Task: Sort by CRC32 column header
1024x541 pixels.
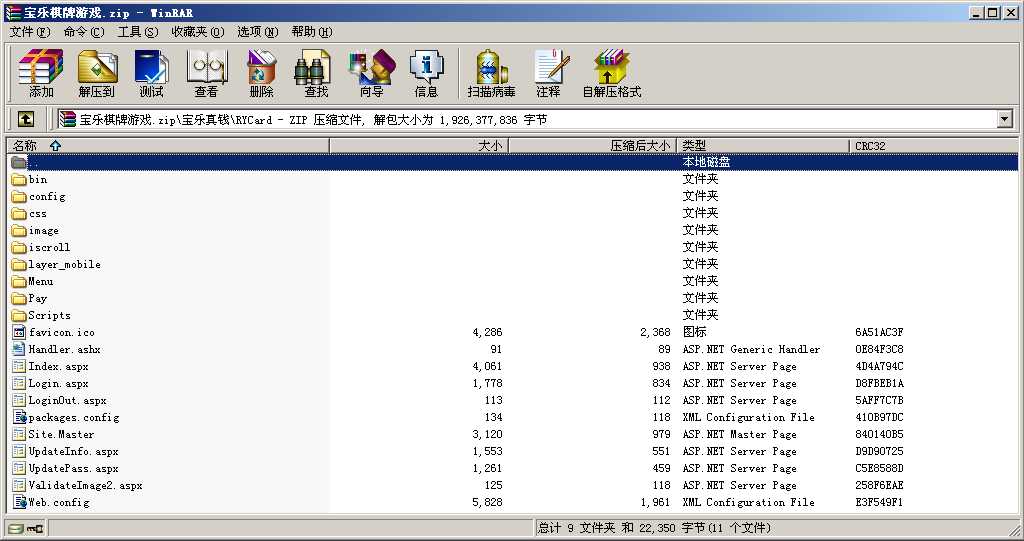Action: (934, 145)
